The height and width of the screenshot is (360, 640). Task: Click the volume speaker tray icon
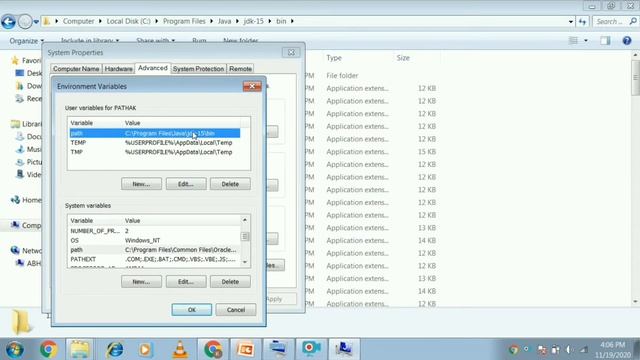(569, 350)
